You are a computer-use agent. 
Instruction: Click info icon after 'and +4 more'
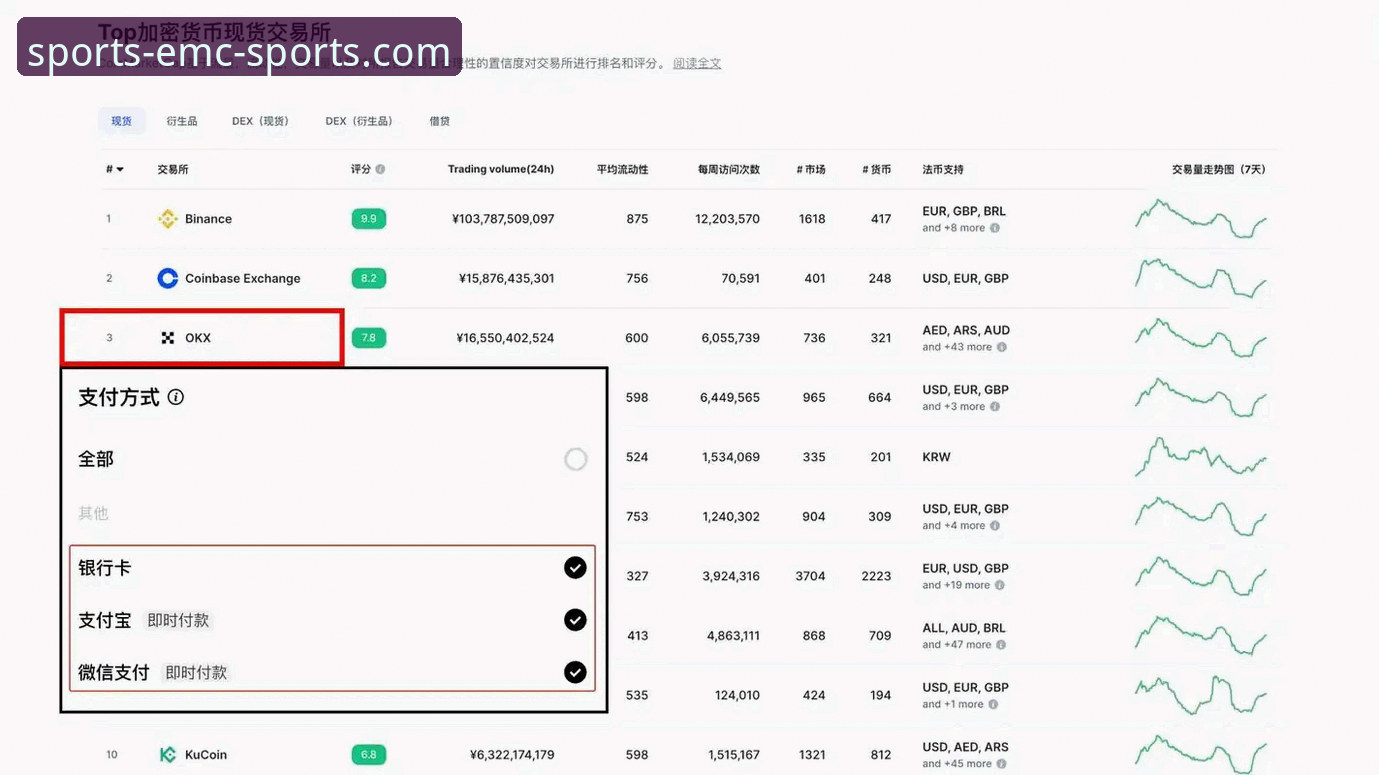click(x=995, y=526)
